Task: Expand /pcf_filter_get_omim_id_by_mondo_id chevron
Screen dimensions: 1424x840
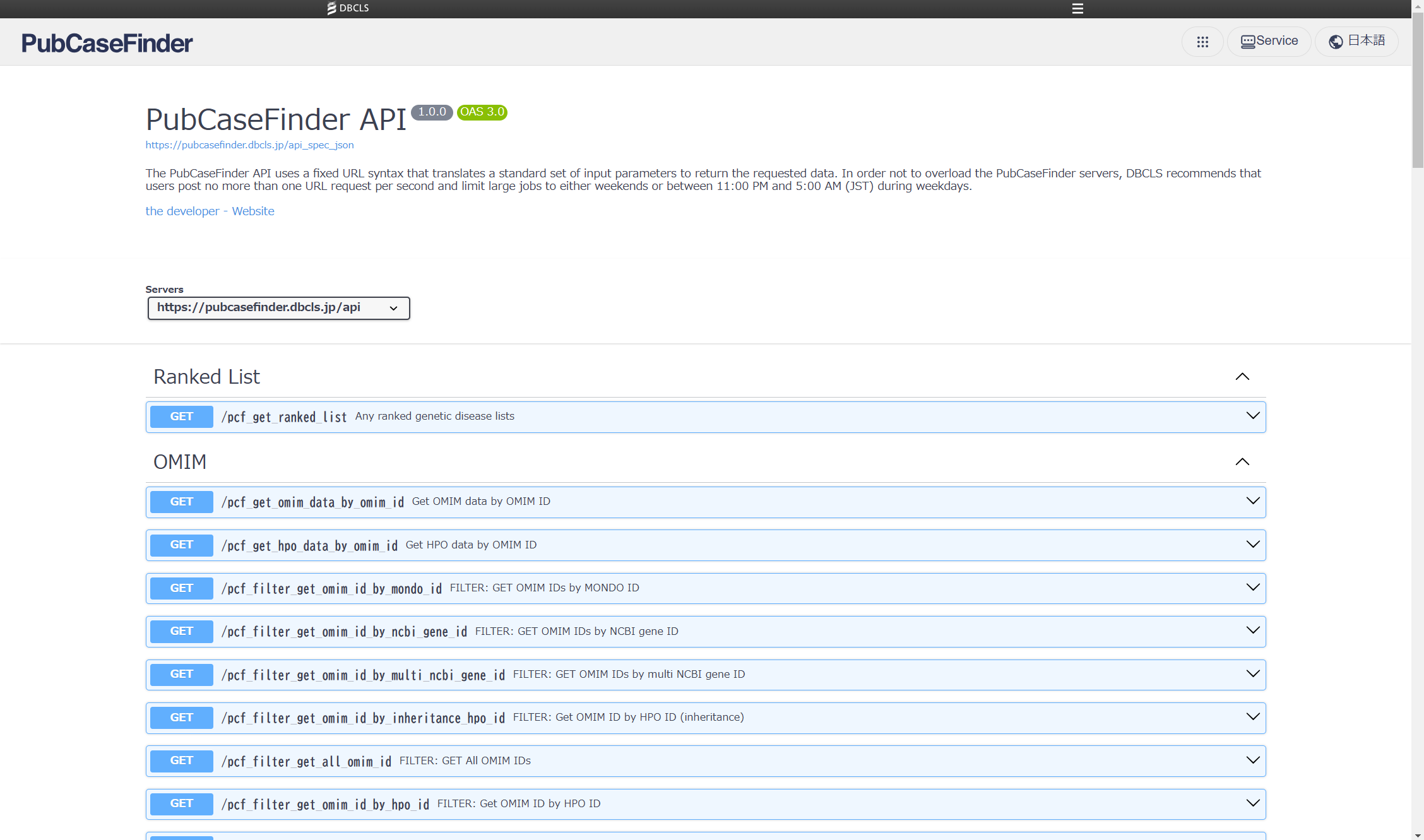Action: pyautogui.click(x=1253, y=588)
